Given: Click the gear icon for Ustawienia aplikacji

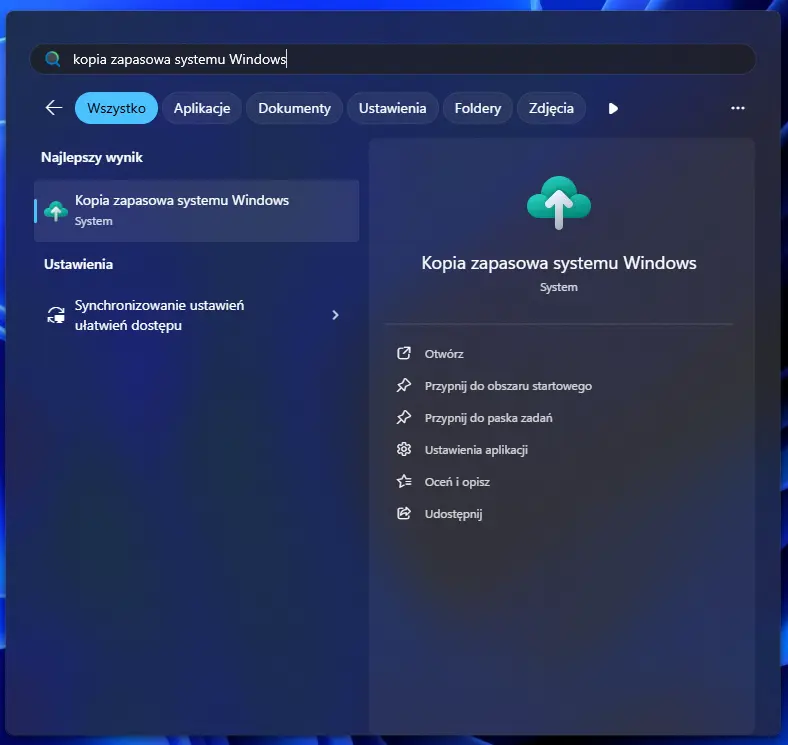Looking at the screenshot, I should point(404,449).
